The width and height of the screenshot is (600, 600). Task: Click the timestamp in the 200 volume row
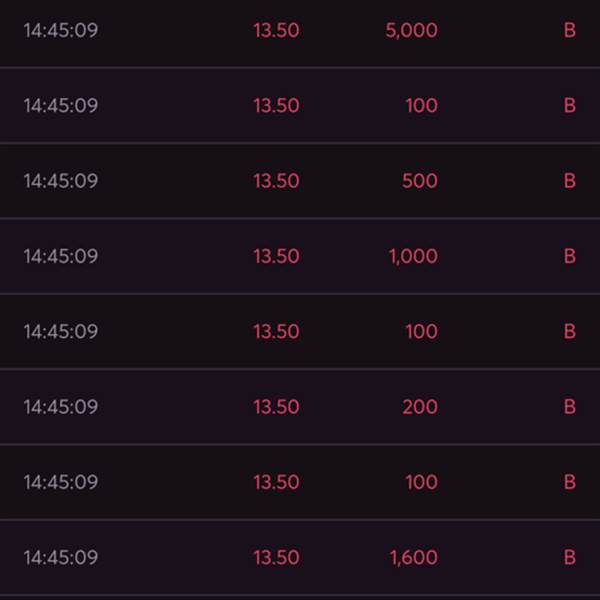tap(61, 407)
